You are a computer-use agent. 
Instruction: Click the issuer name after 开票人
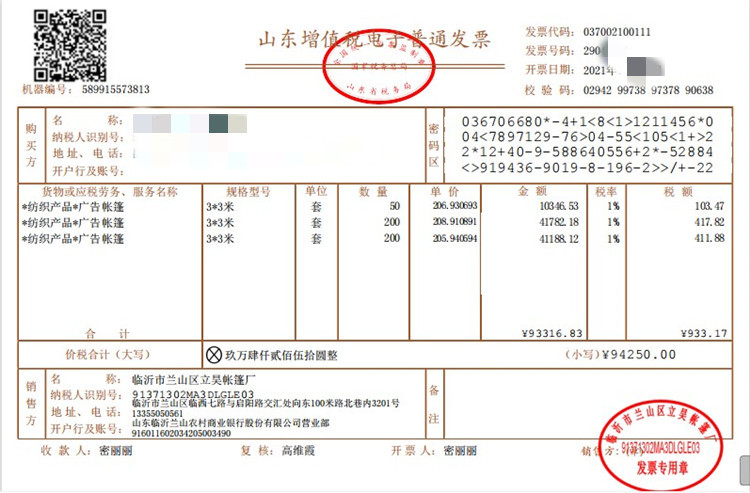pyautogui.click(x=460, y=450)
